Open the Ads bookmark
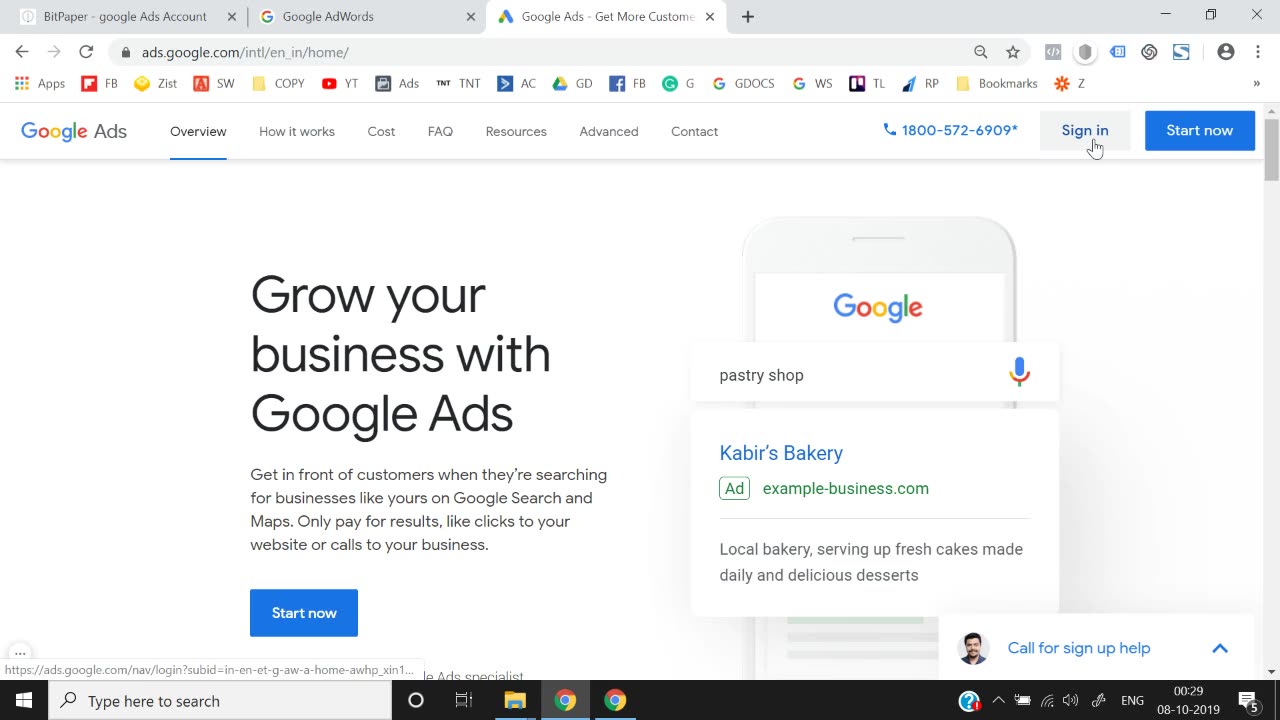Image resolution: width=1280 pixels, height=720 pixels. coord(397,84)
